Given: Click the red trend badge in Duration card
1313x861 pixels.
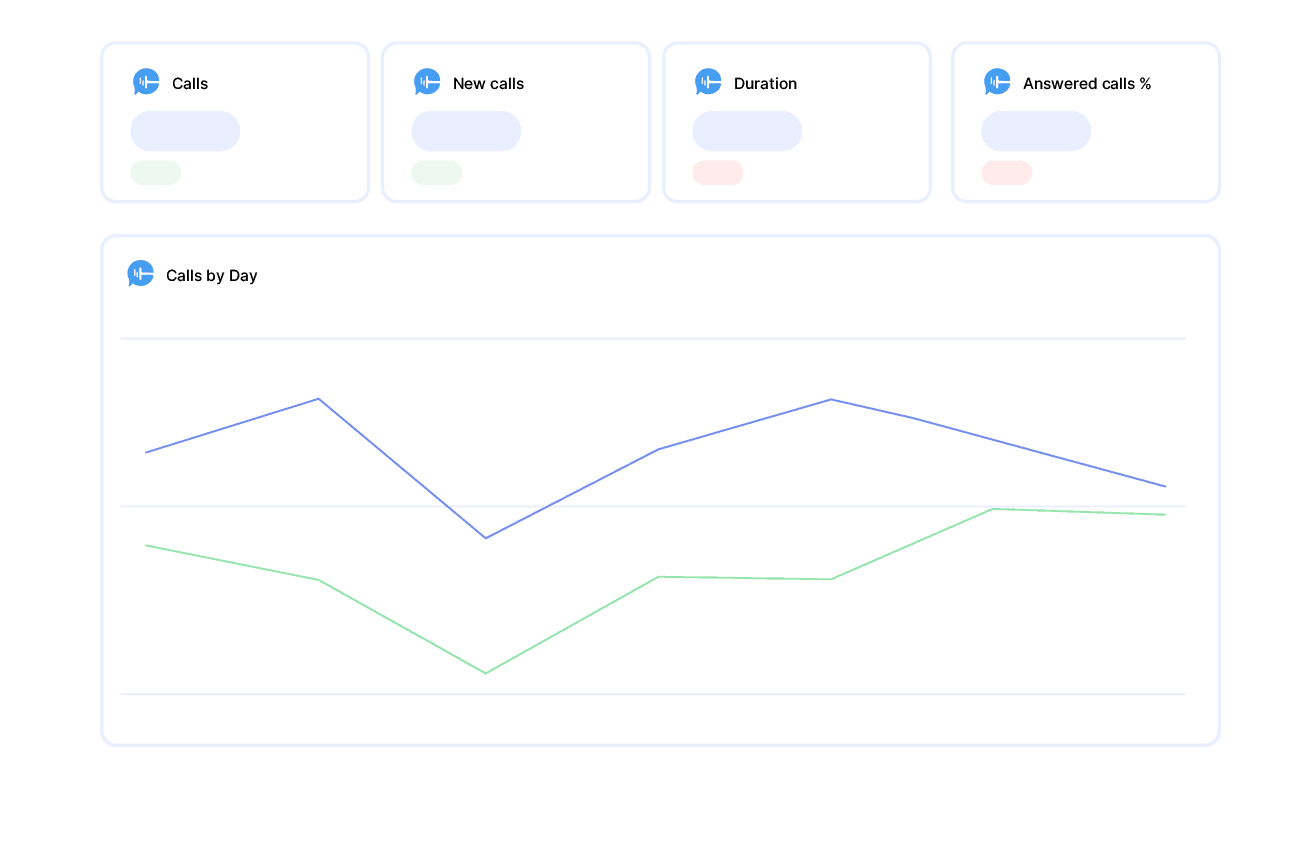Looking at the screenshot, I should (x=718, y=173).
